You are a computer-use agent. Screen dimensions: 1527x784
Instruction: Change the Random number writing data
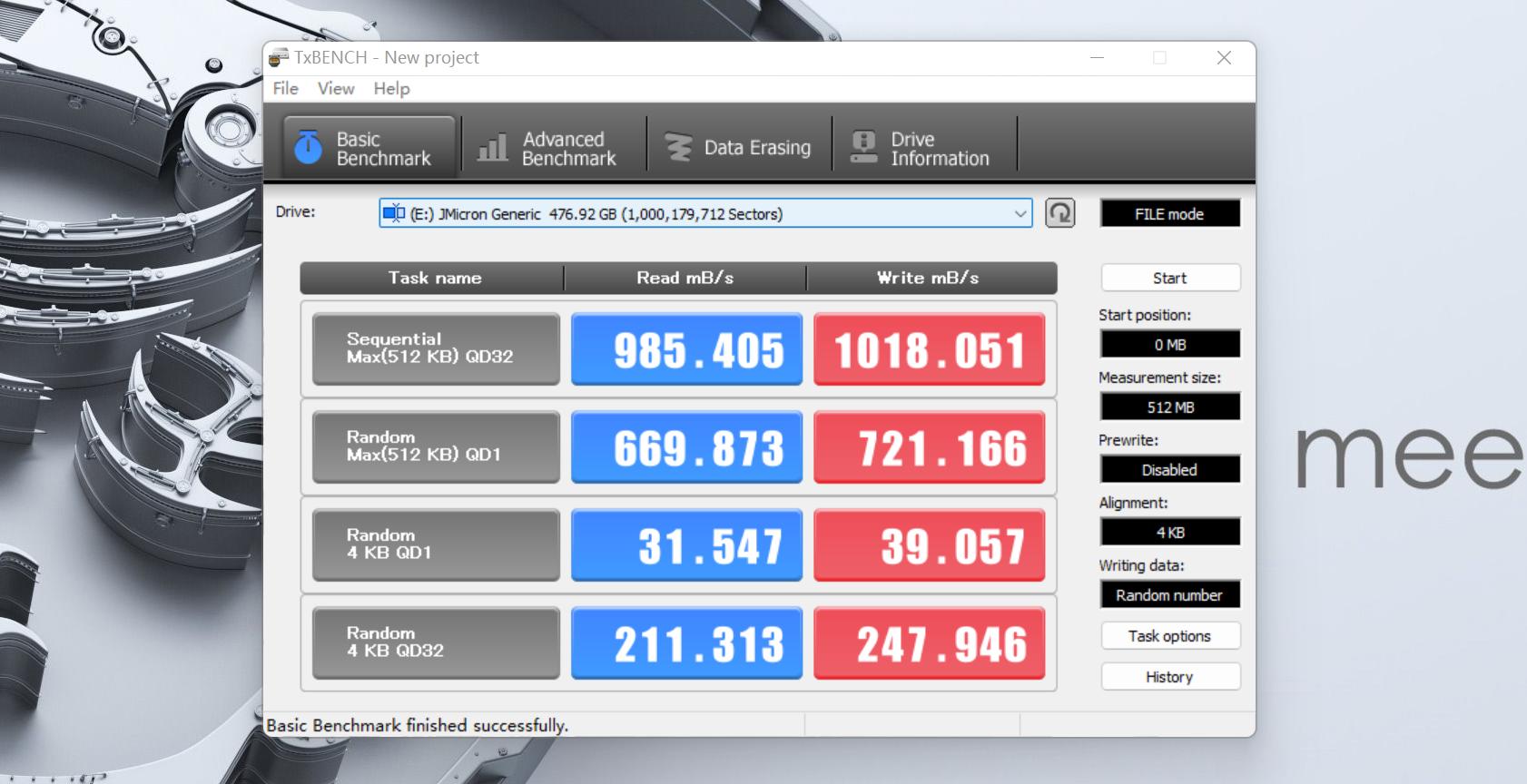1170,595
